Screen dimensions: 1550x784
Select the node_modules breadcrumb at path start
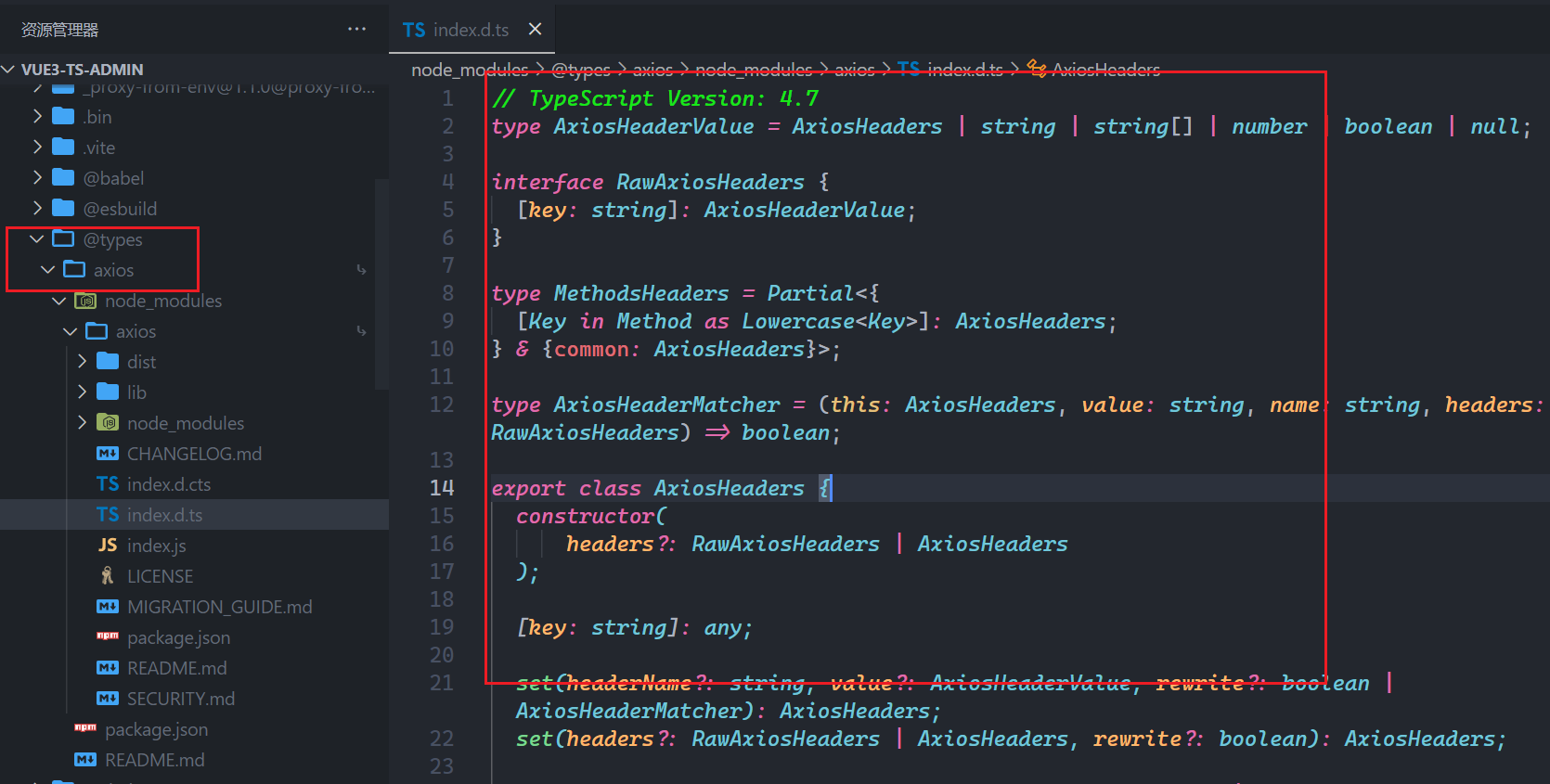[470, 70]
